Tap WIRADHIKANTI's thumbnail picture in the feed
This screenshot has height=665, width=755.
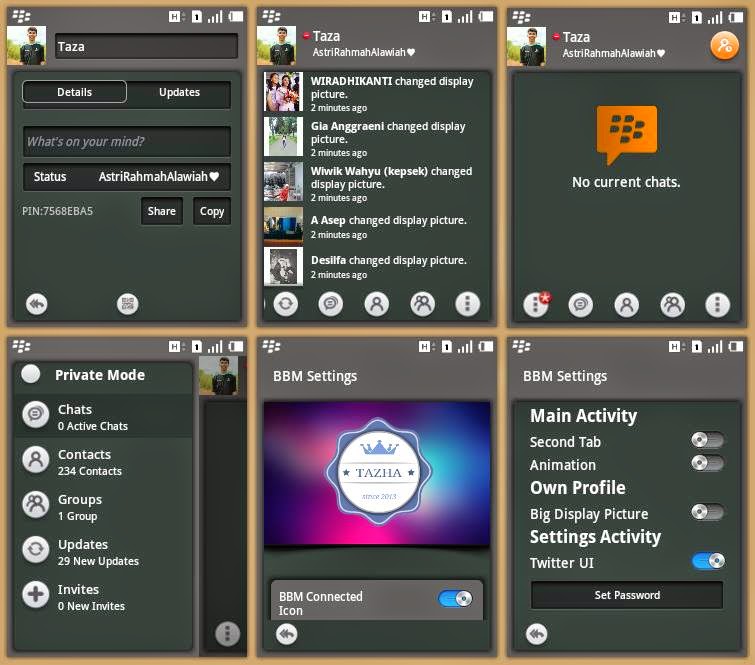pyautogui.click(x=284, y=92)
